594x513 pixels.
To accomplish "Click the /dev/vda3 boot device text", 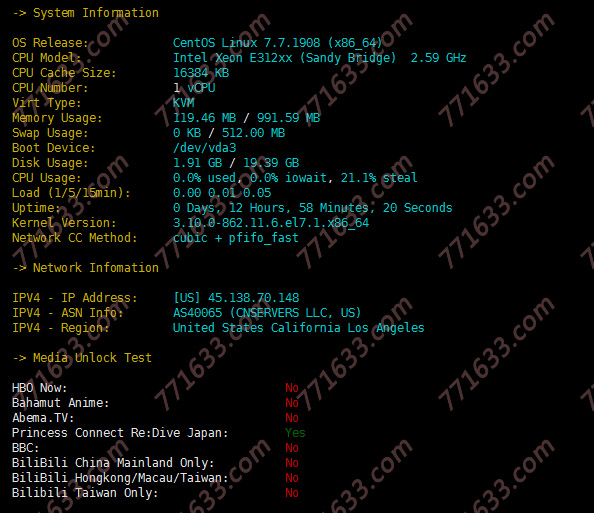I will [205, 148].
